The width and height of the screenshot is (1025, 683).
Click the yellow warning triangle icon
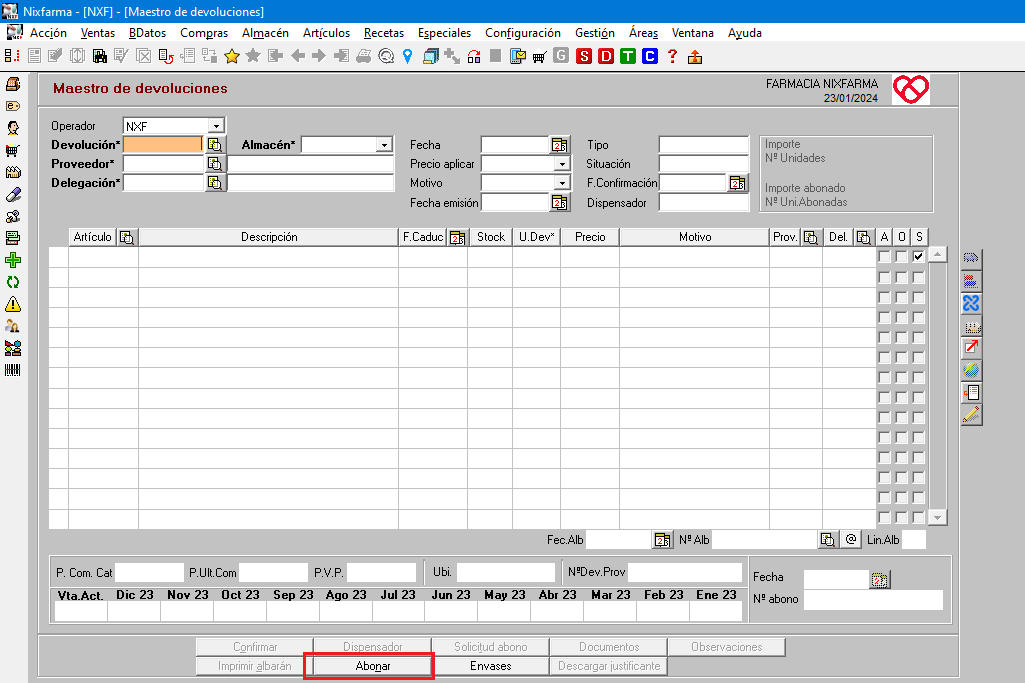pyautogui.click(x=13, y=304)
